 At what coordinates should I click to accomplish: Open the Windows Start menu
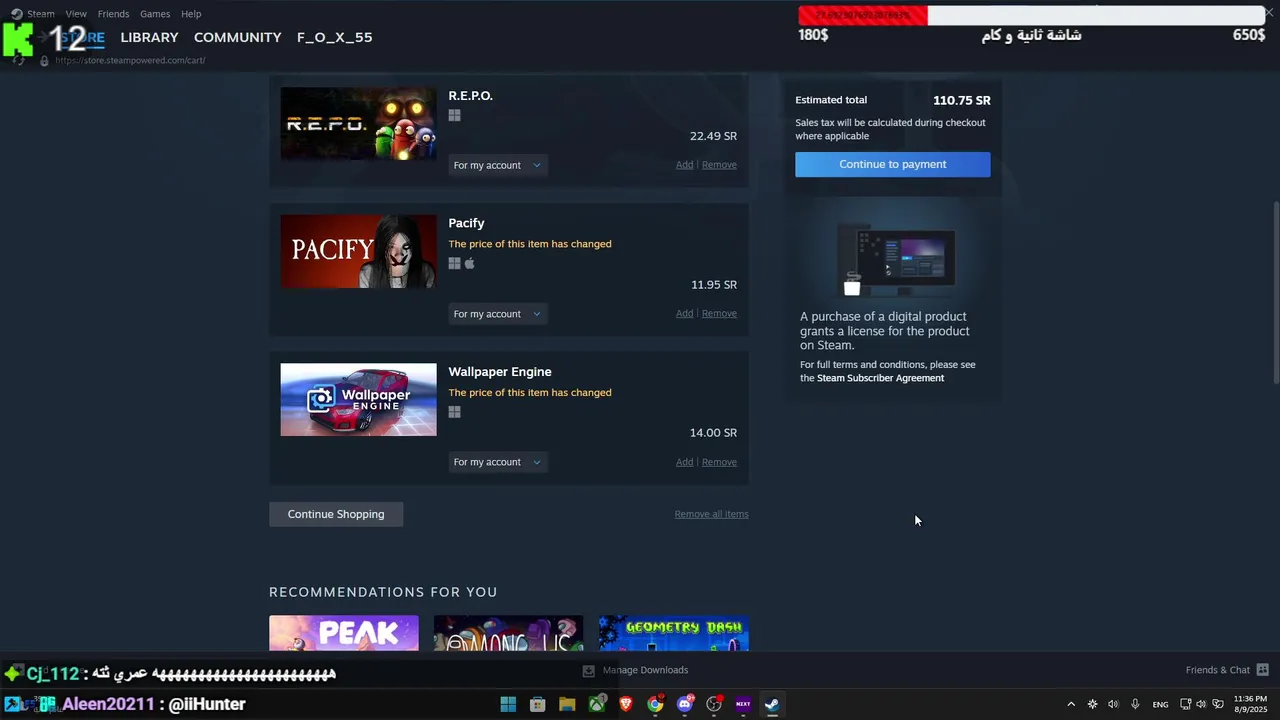508,704
